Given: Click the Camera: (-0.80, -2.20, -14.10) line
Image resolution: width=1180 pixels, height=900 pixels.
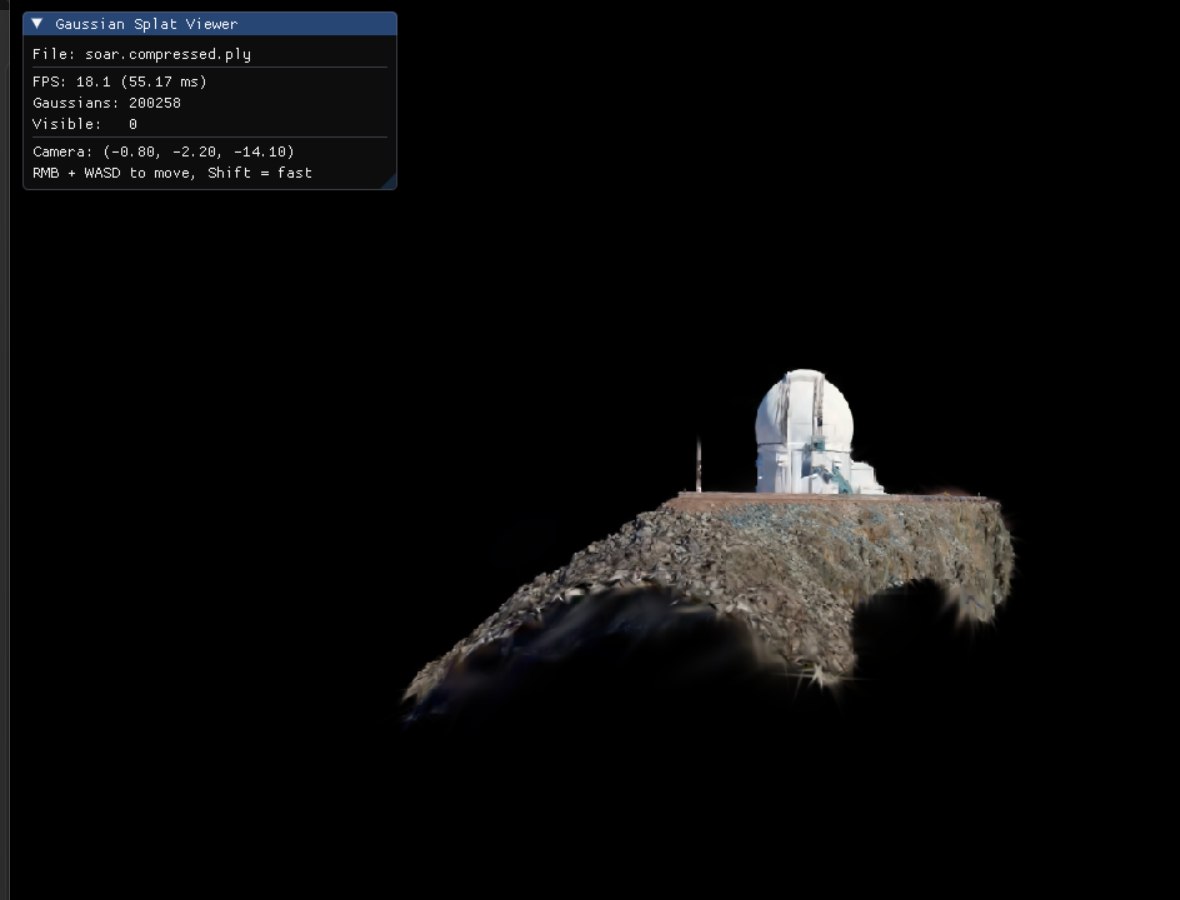Looking at the screenshot, I should pyautogui.click(x=163, y=152).
